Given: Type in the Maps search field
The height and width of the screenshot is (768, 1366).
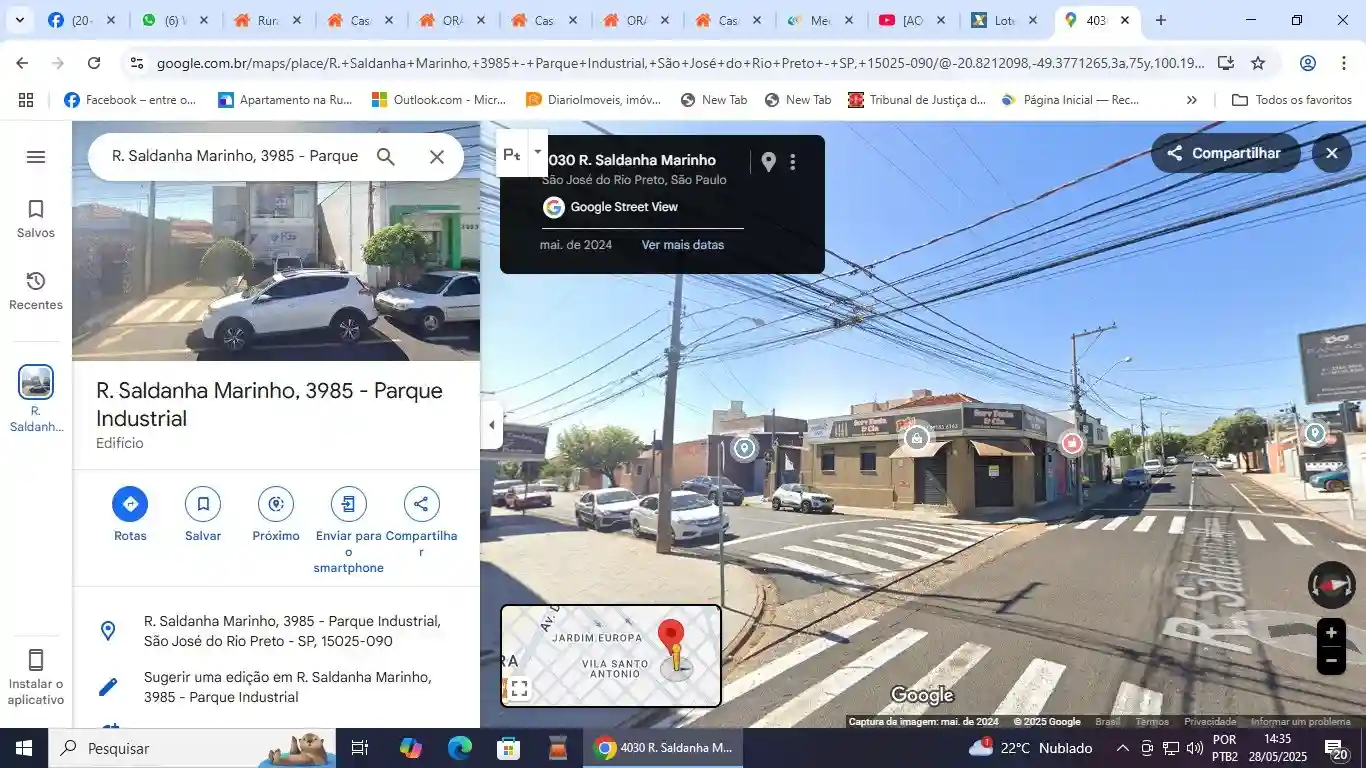Looking at the screenshot, I should point(235,157).
